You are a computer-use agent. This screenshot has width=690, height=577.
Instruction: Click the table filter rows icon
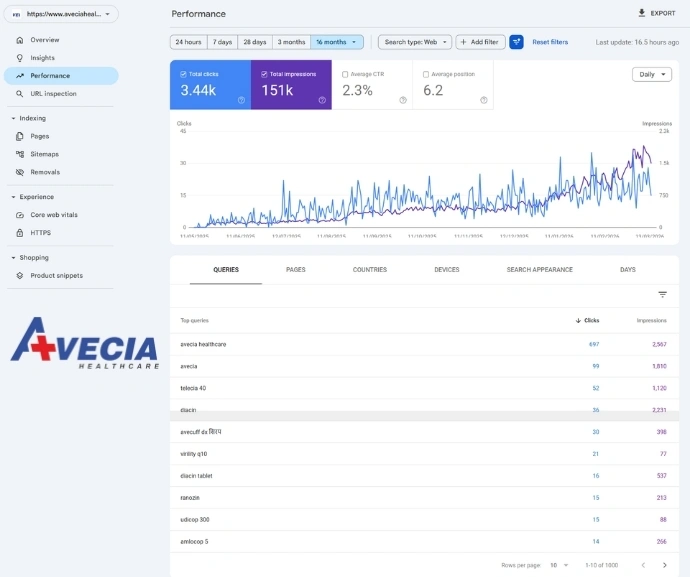[662, 295]
